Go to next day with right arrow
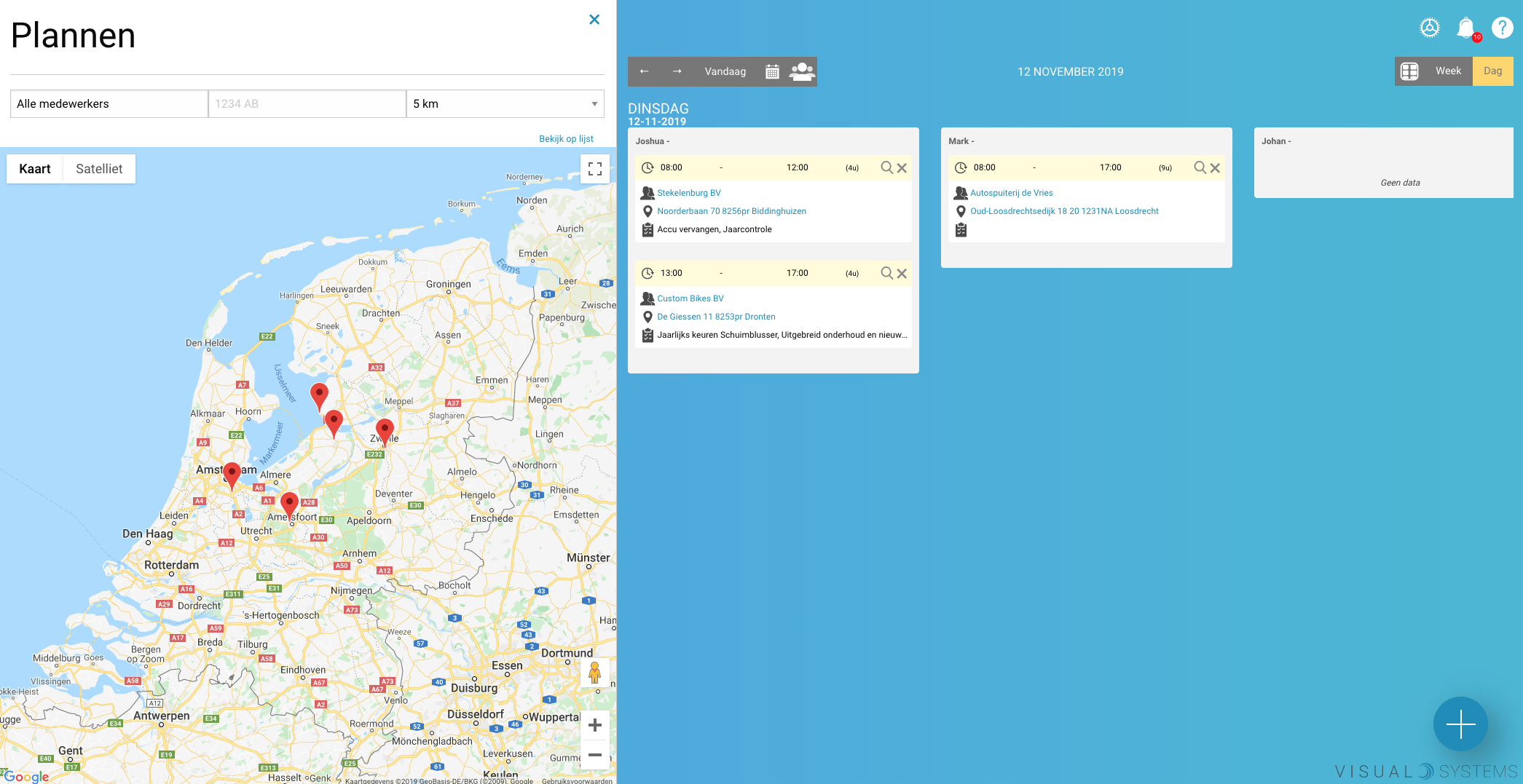 (x=677, y=71)
